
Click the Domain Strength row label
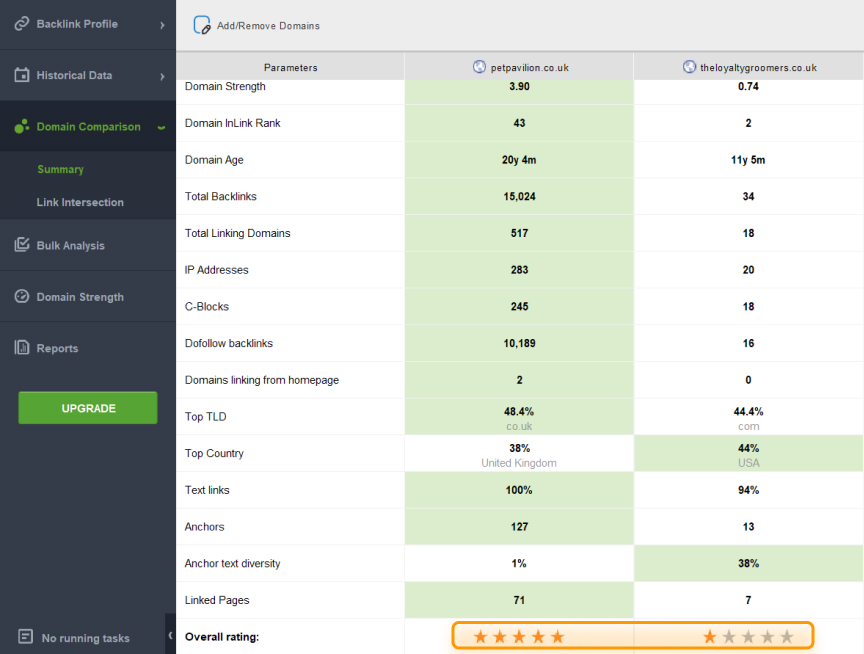(225, 87)
